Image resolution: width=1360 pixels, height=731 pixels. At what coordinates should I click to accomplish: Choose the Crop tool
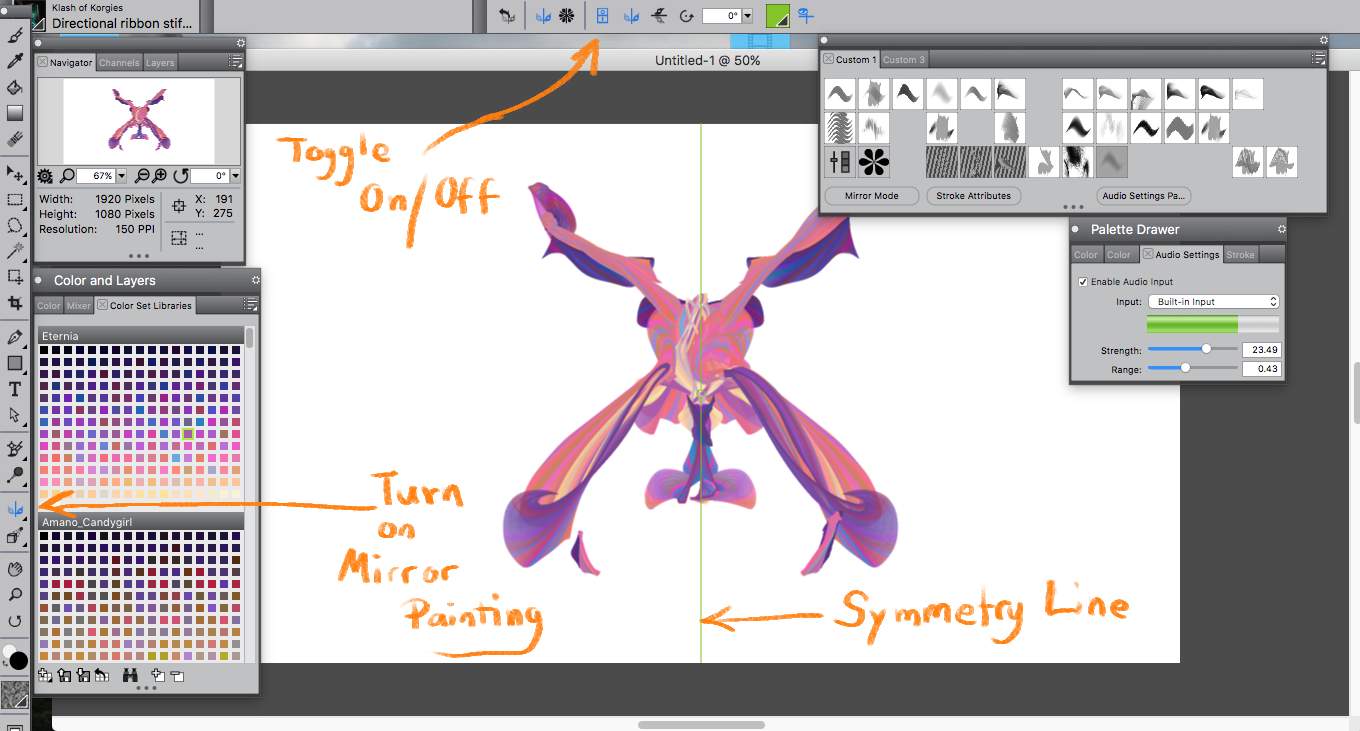pyautogui.click(x=15, y=302)
